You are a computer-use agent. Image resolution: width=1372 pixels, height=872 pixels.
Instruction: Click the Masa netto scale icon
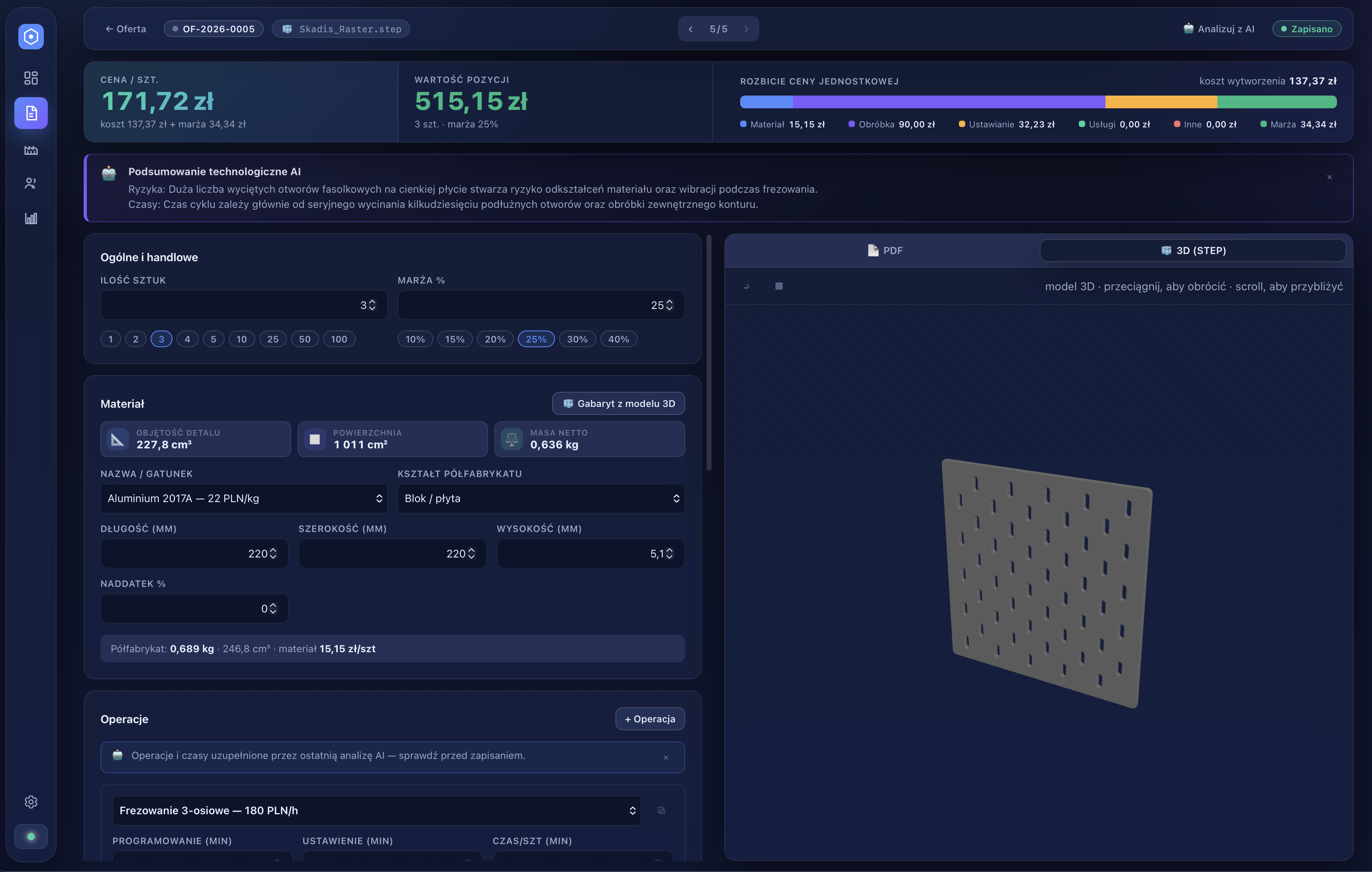click(512, 439)
